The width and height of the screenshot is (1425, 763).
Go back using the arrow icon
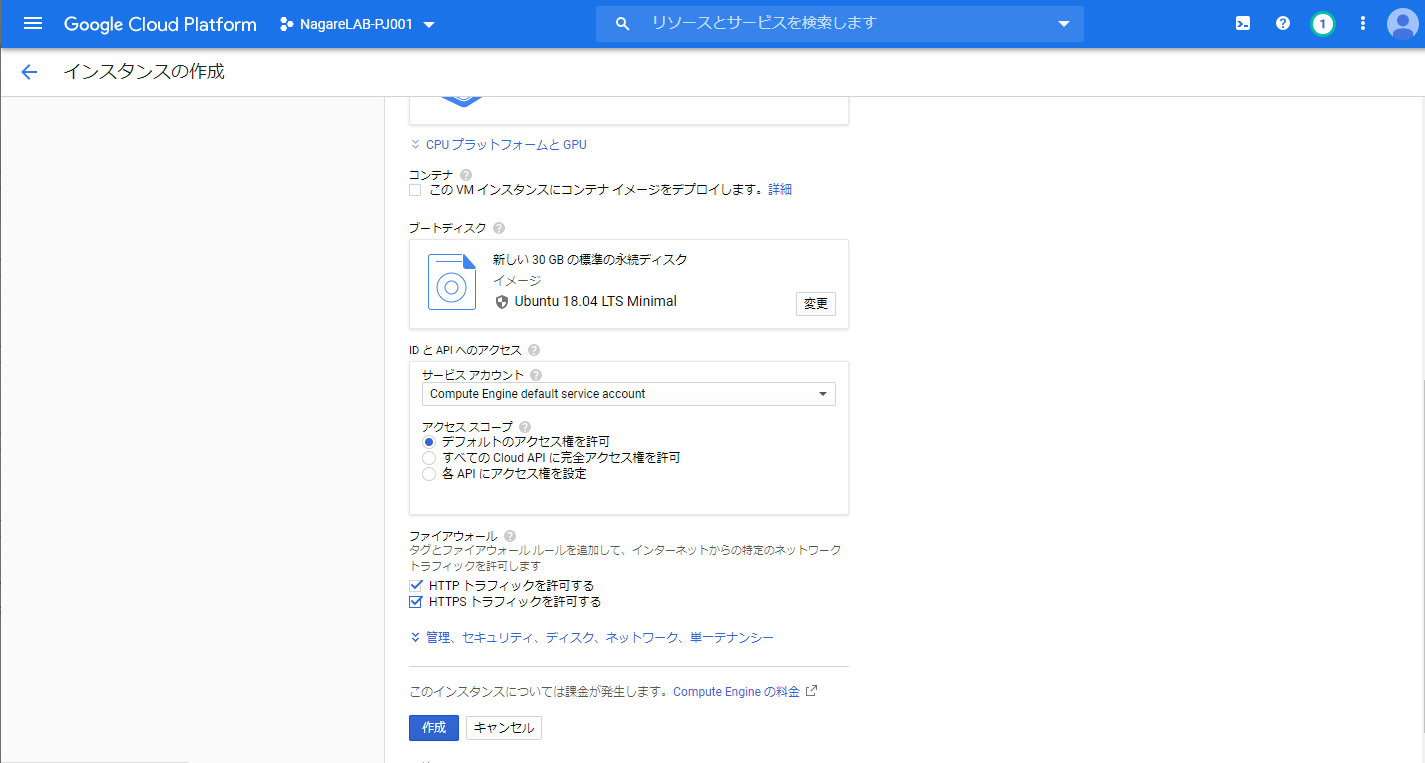point(29,72)
